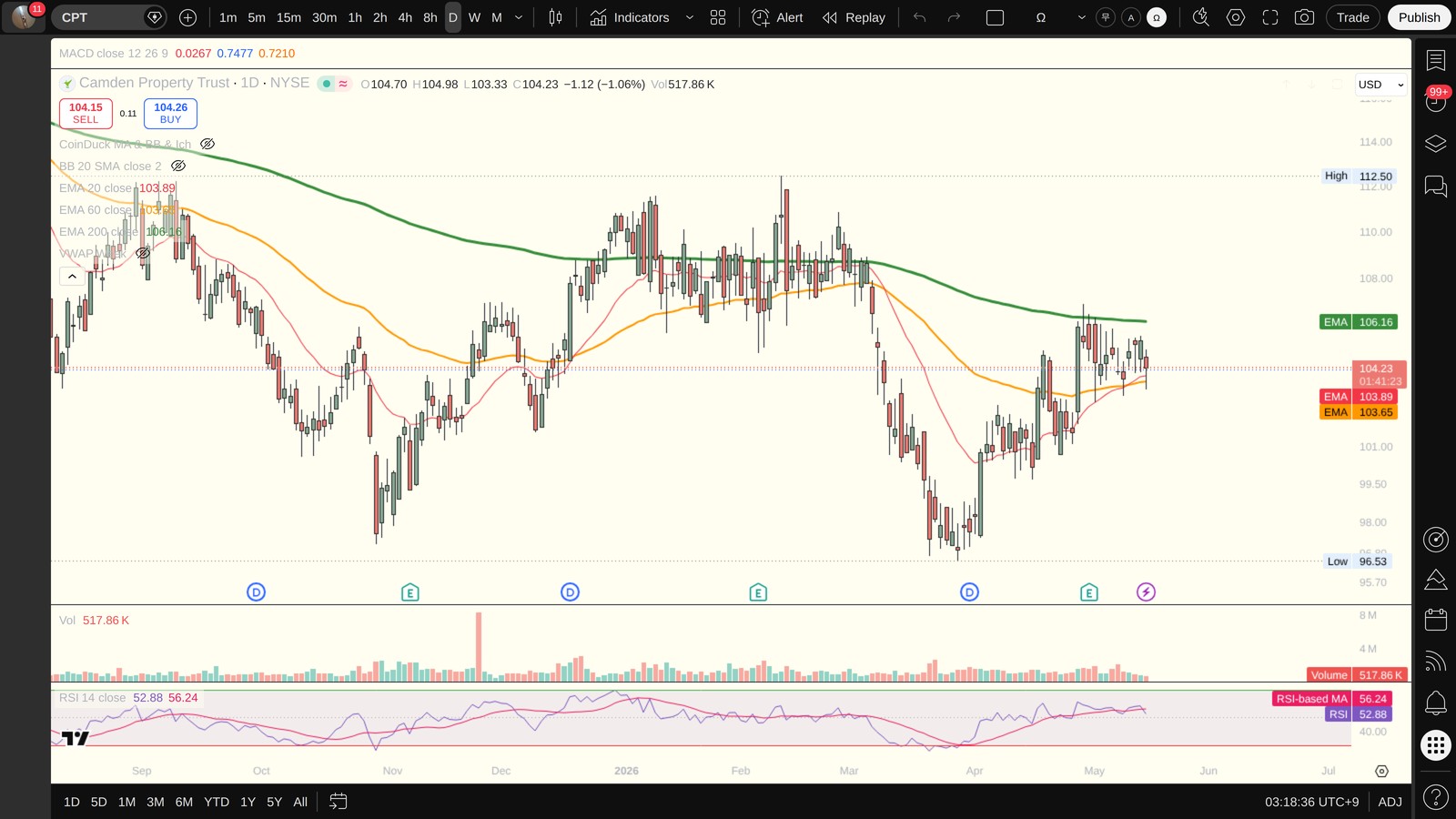The height and width of the screenshot is (819, 1456).
Task: Expand the timeframe interval dropdown
Action: click(x=519, y=17)
